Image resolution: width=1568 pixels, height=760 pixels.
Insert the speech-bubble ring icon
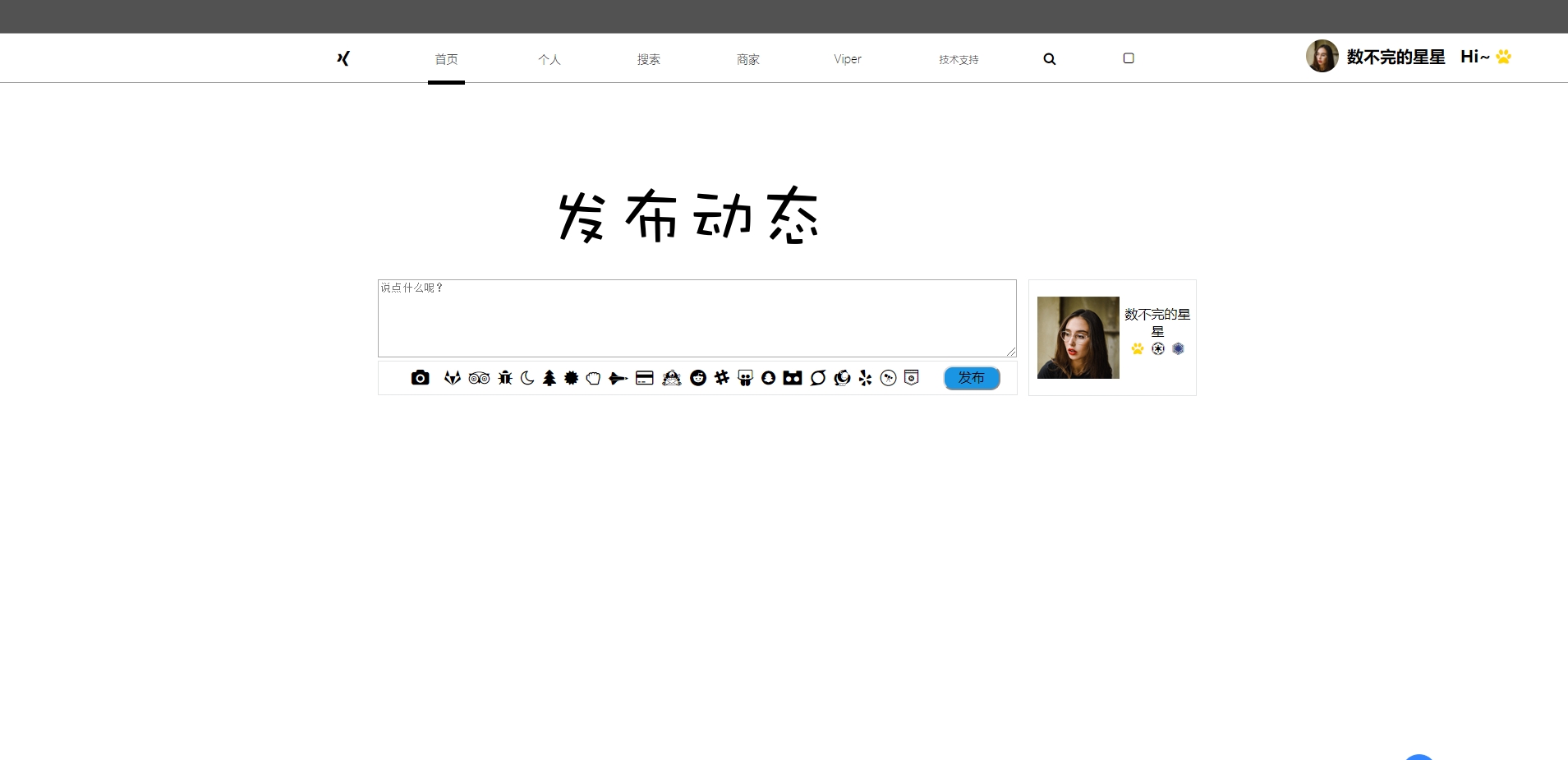click(x=818, y=378)
